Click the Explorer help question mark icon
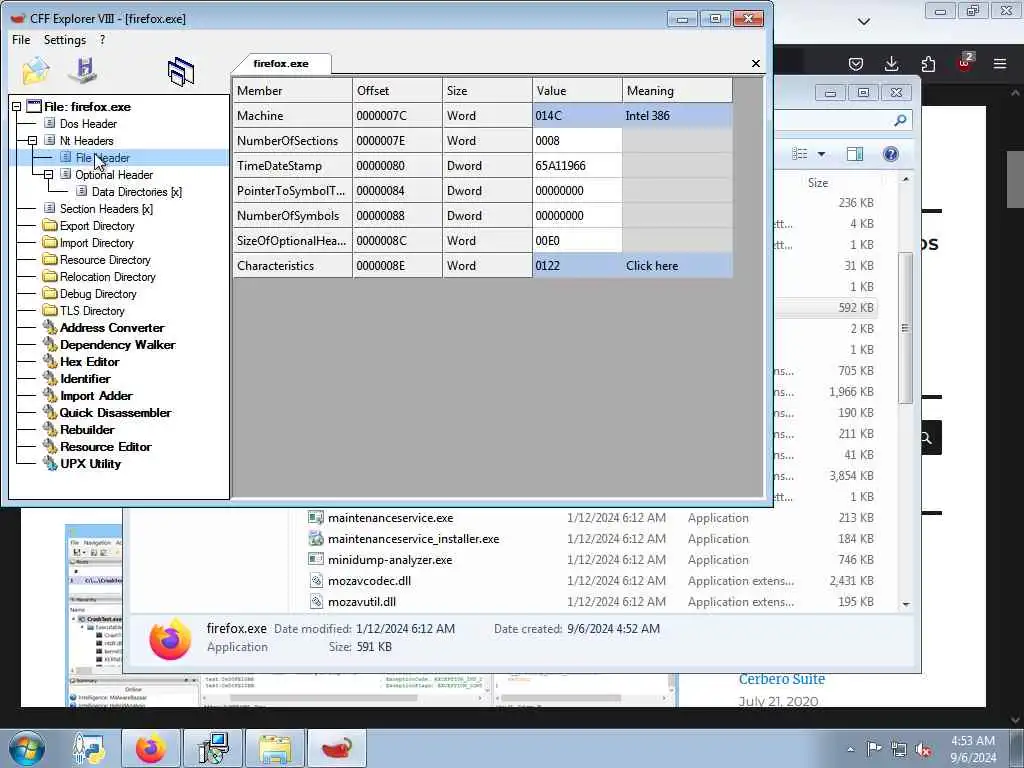The image size is (1024, 768). coord(890,154)
